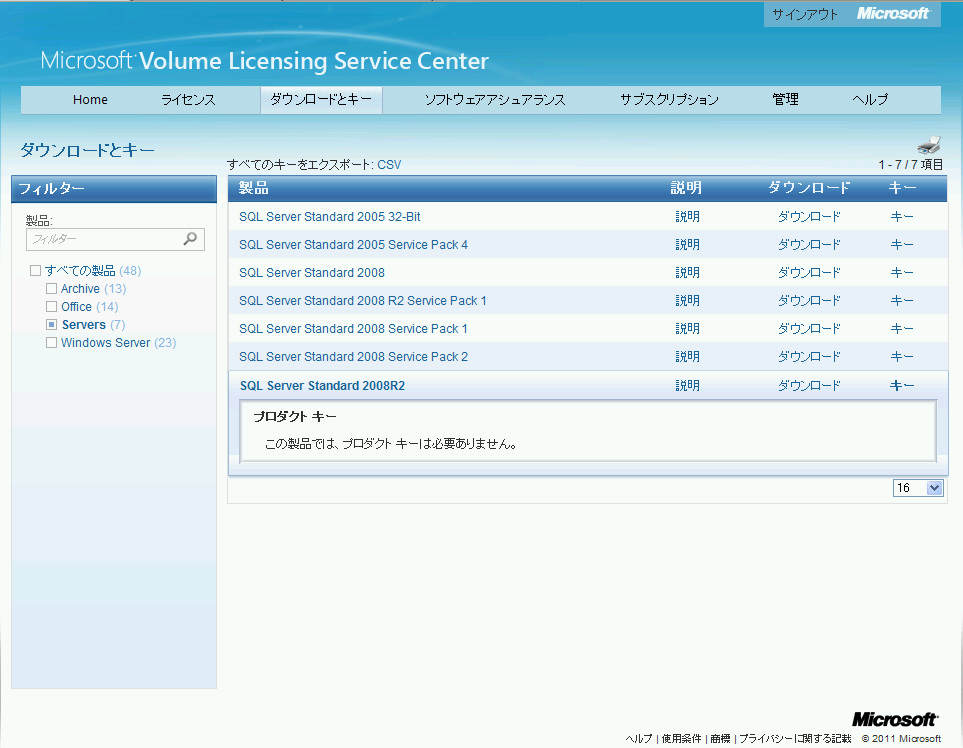
Task: Open SQL Server Standard 2008 R2 Service Pack 1
Action: point(362,301)
